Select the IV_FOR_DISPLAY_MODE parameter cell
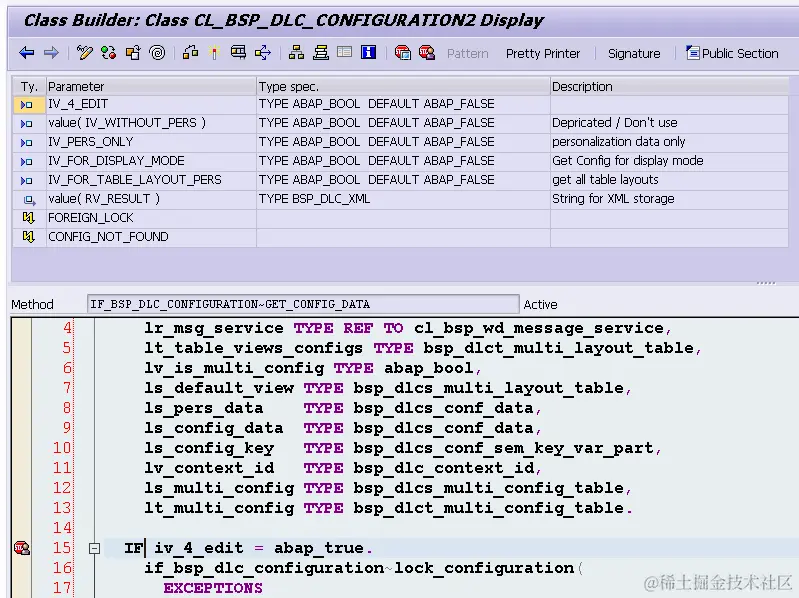The image size is (799, 598). 151,161
